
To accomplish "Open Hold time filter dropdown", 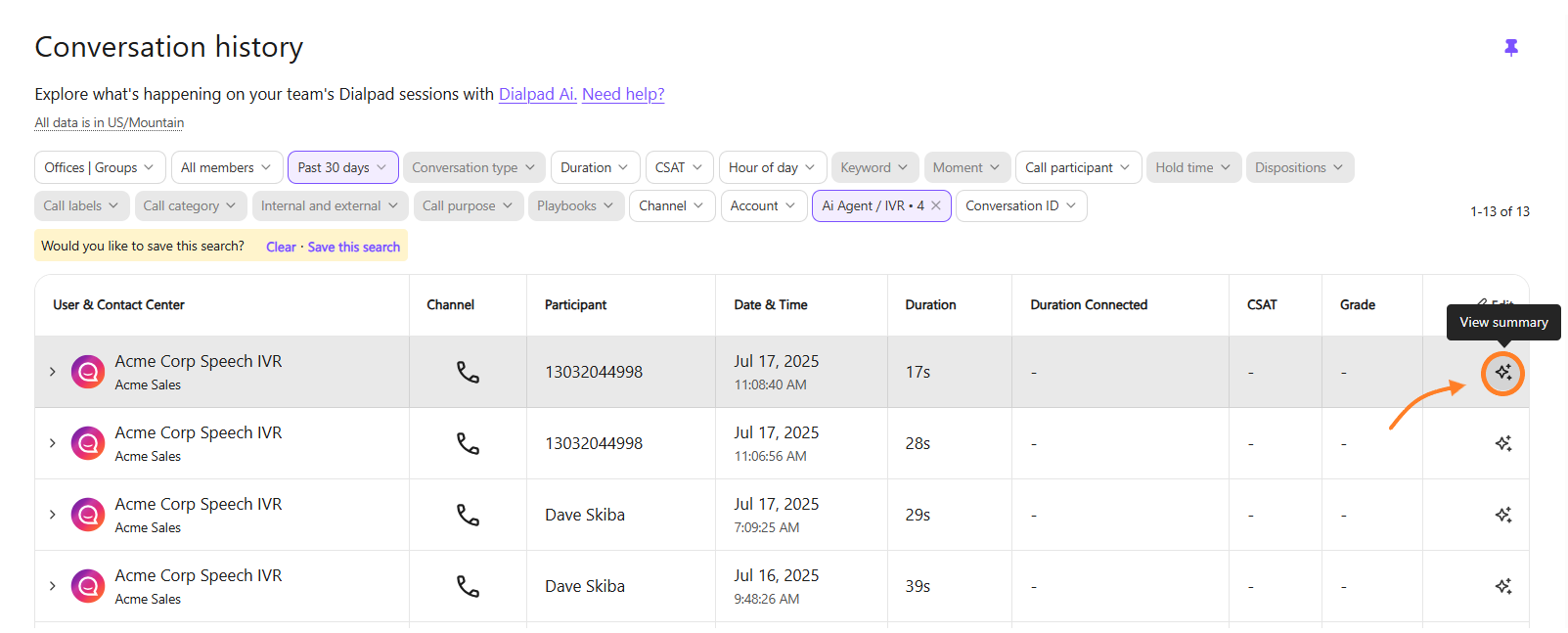I will [x=1194, y=167].
